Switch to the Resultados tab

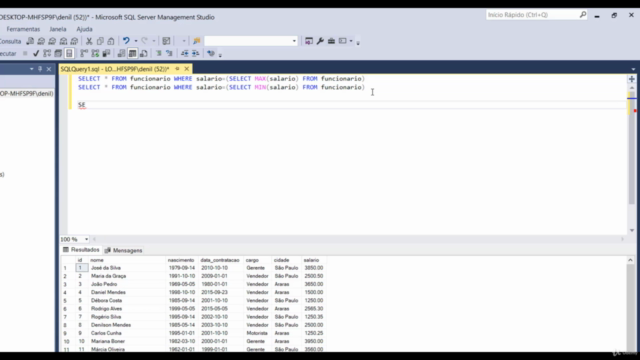pos(81,250)
